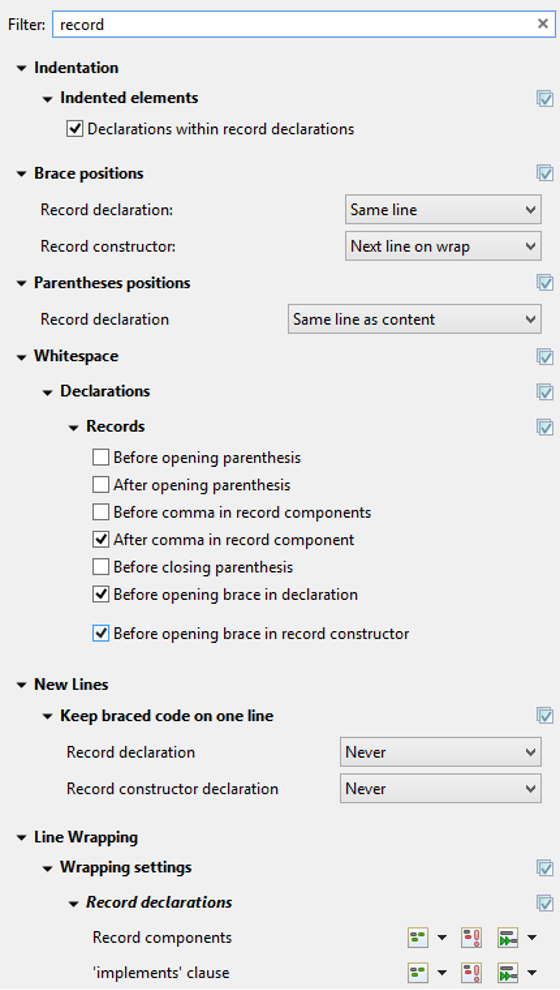This screenshot has height=990, width=560.
Task: Collapse the Line Wrapping section
Action: [22, 838]
